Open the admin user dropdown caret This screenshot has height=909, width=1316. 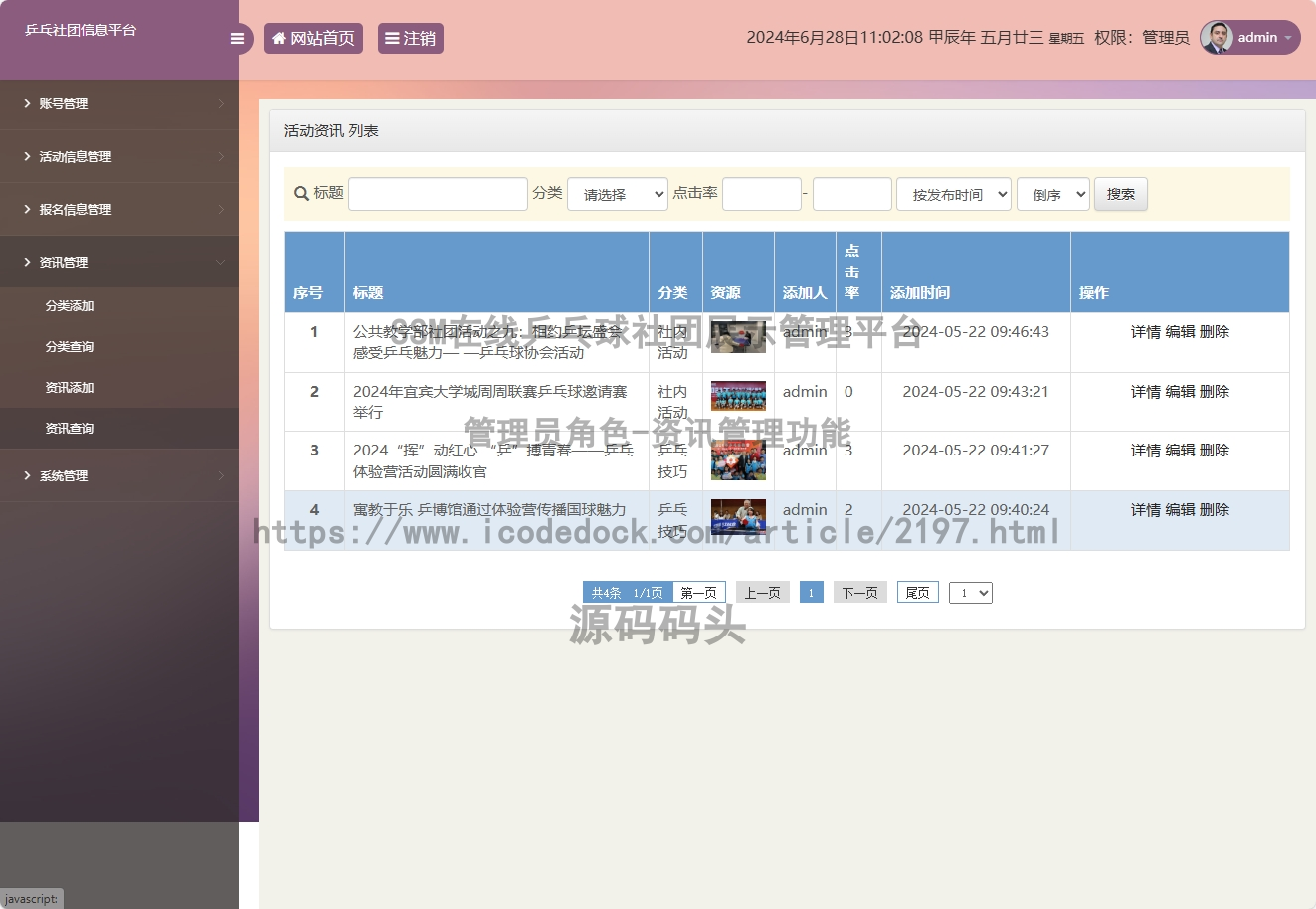1288,38
